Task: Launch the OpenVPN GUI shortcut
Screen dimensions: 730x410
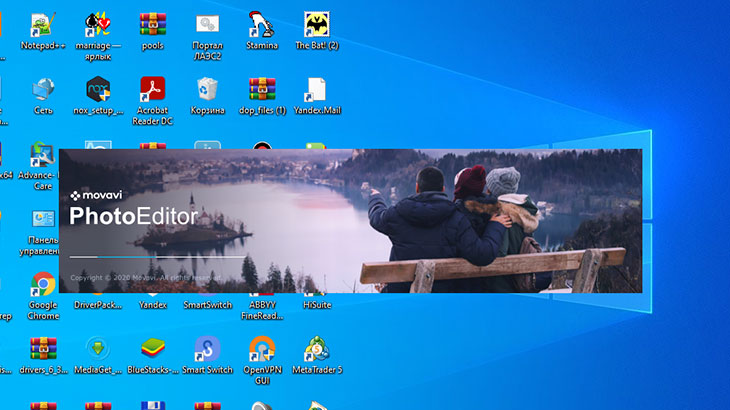Action: (x=262, y=349)
